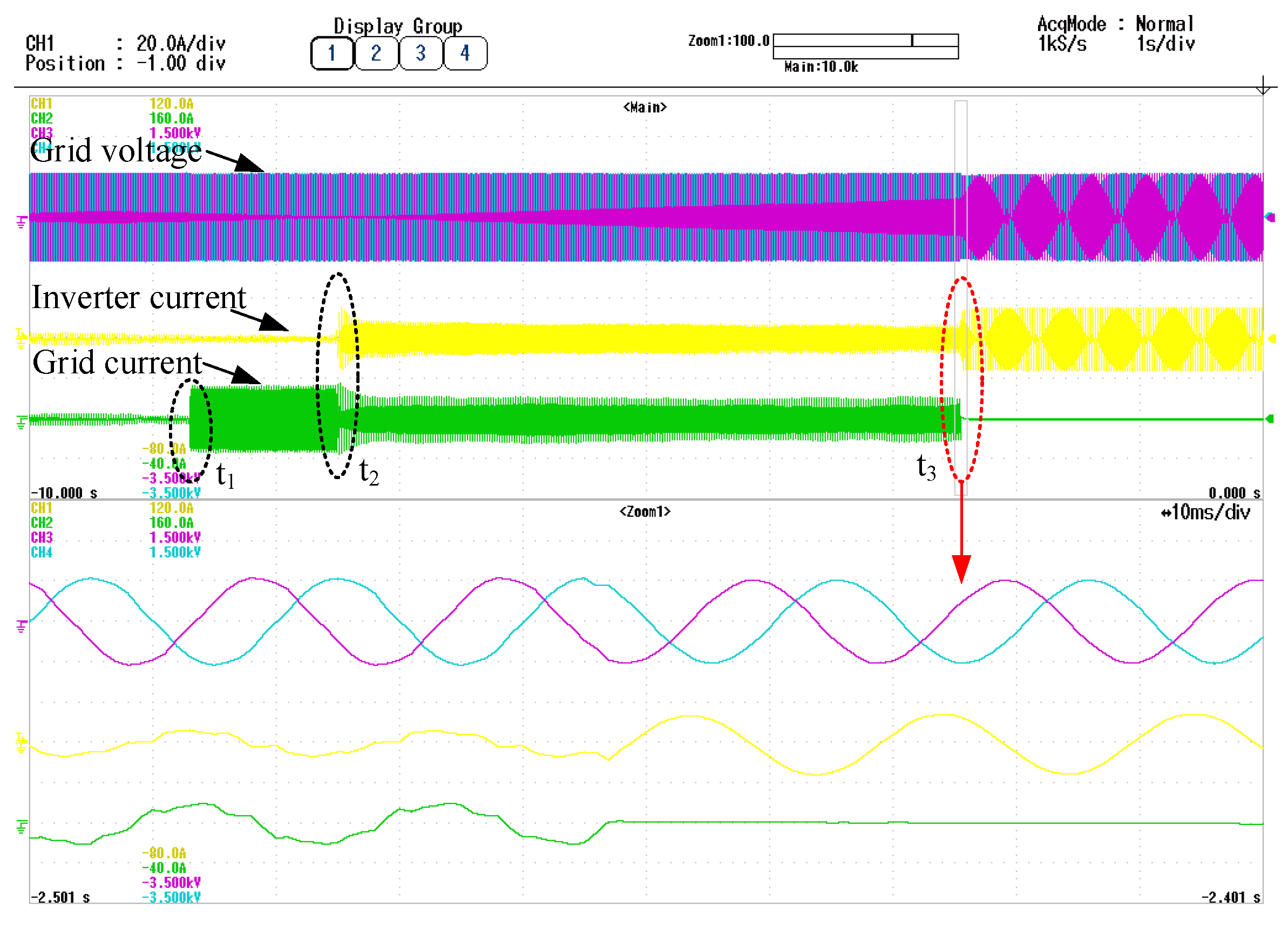The image size is (1288, 928).
Task: Switch to Display Group 4
Action: 465,53
